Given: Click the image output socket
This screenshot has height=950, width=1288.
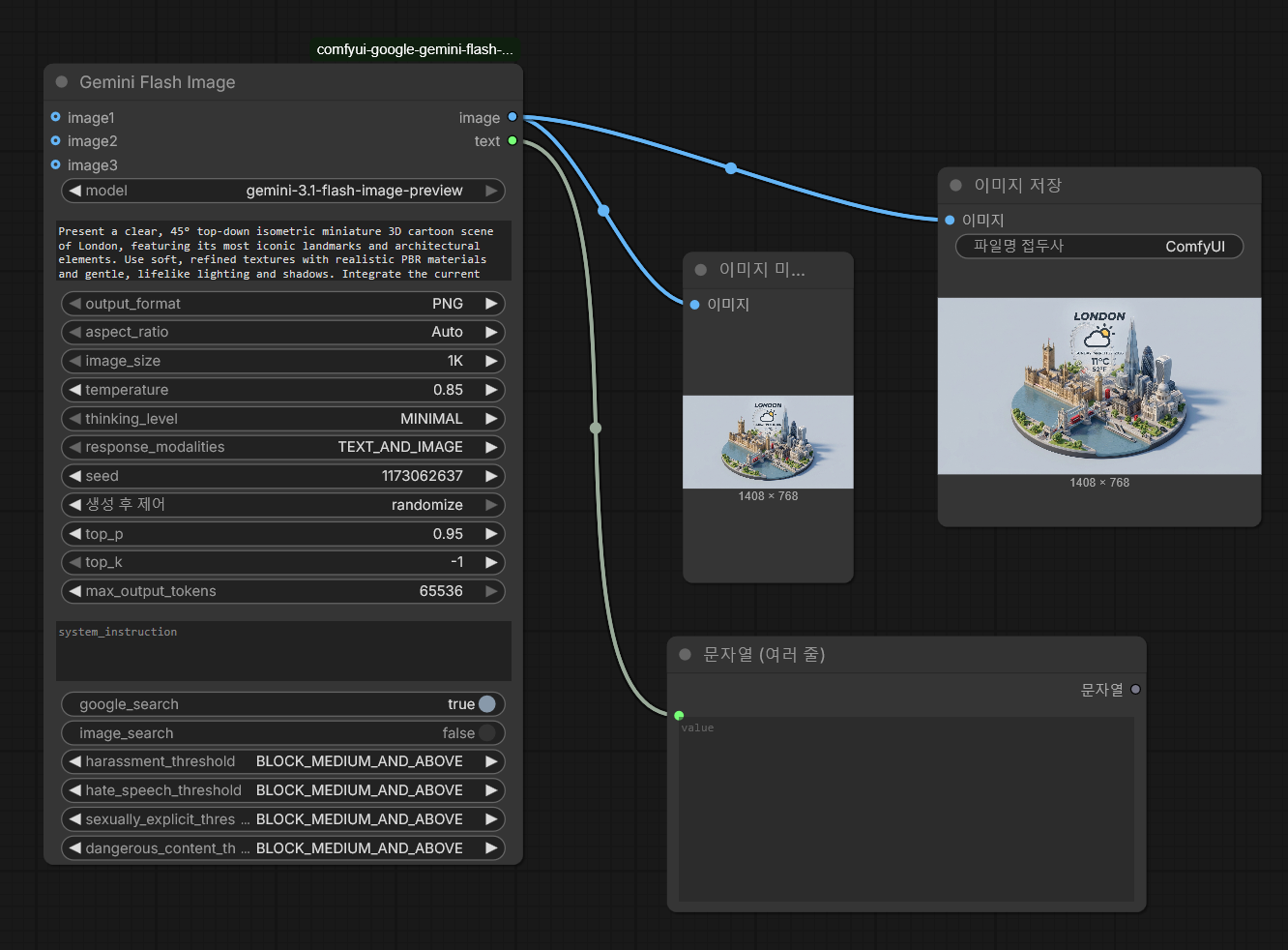Looking at the screenshot, I should point(512,117).
